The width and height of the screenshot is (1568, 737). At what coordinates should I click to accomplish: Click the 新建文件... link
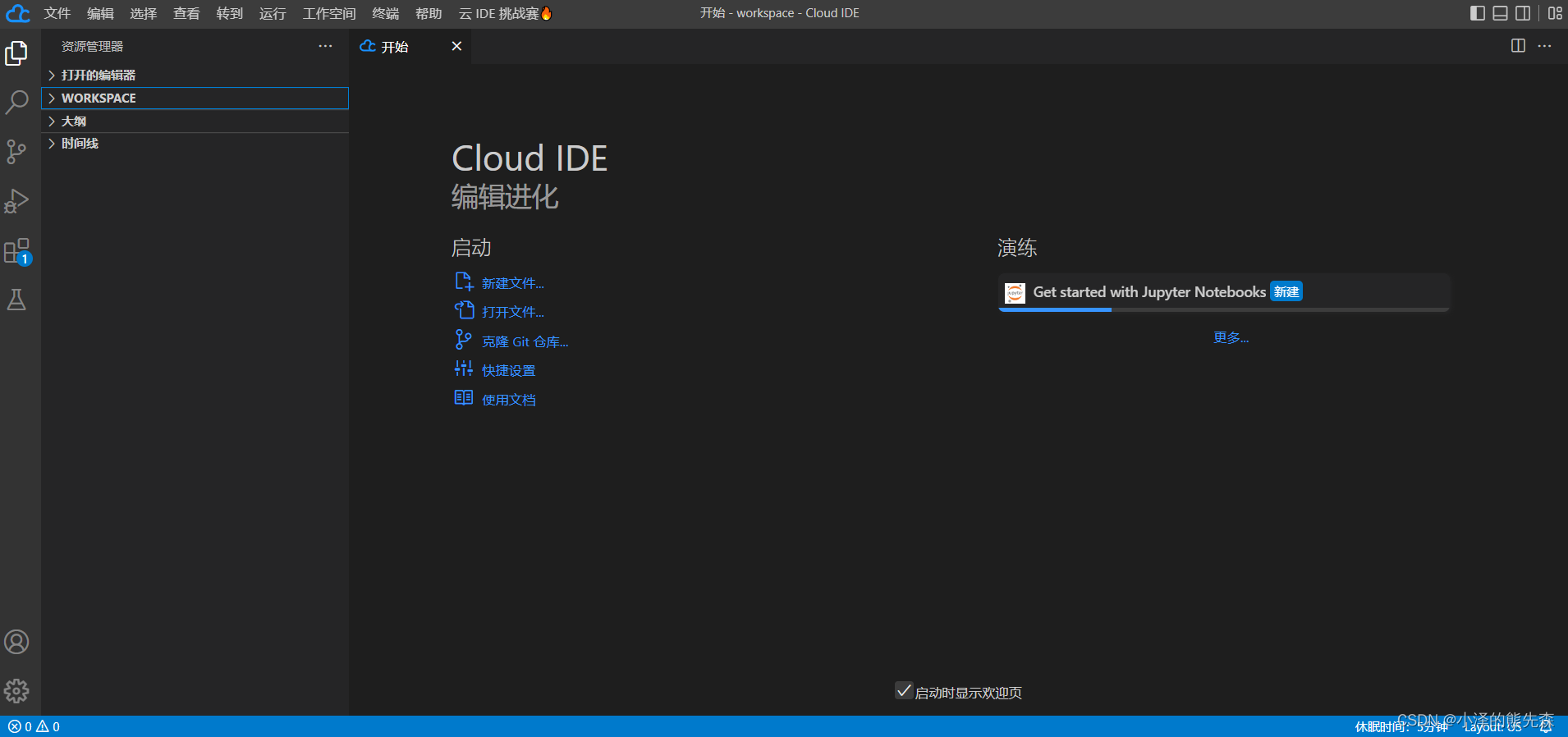coord(513,283)
